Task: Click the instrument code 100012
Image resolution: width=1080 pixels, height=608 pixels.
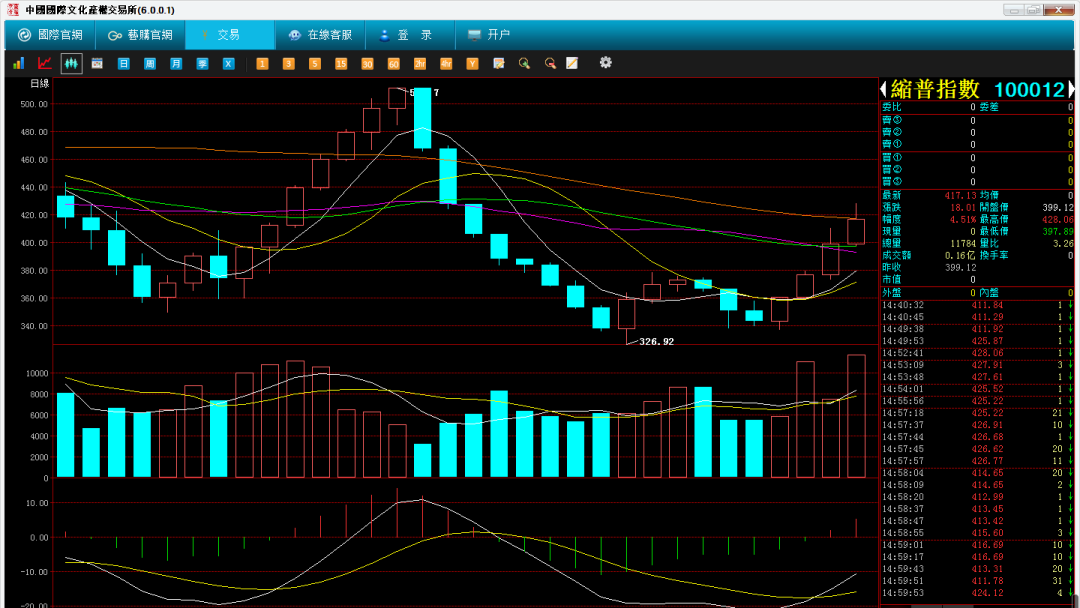Action: click(x=1030, y=90)
